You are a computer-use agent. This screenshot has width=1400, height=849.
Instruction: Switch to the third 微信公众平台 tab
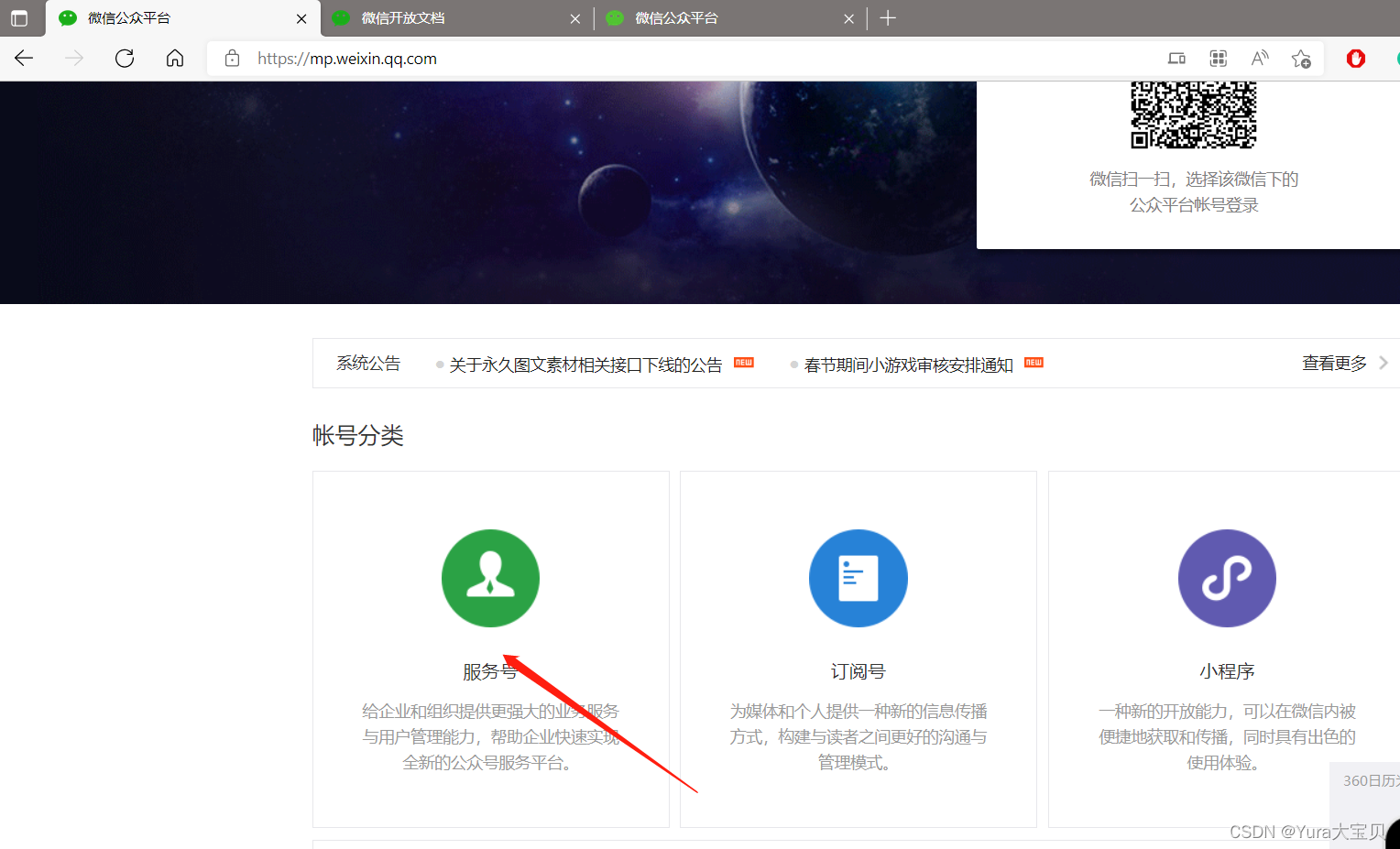tap(729, 18)
